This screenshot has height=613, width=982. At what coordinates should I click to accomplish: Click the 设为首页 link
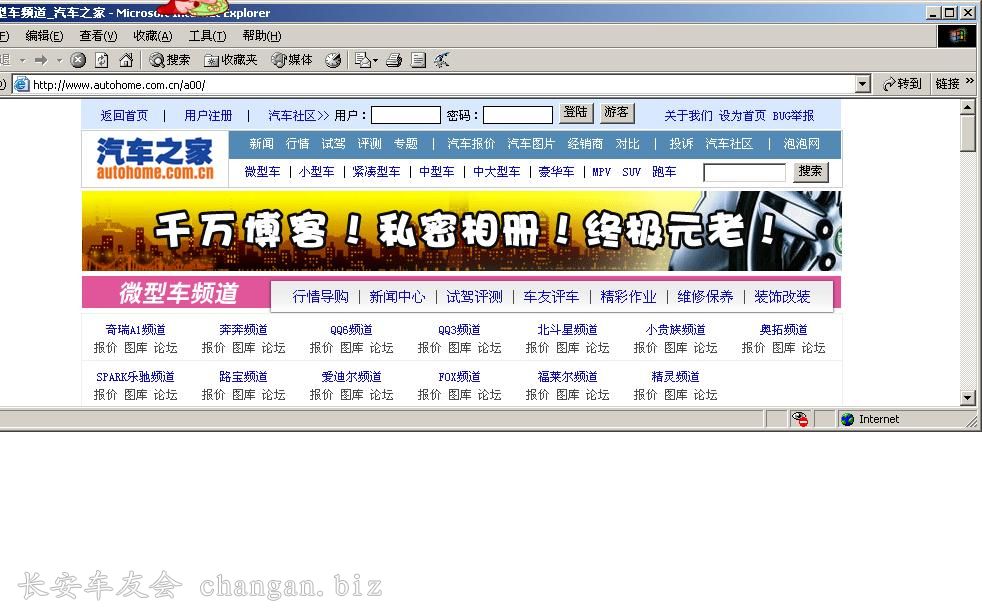[x=742, y=116]
